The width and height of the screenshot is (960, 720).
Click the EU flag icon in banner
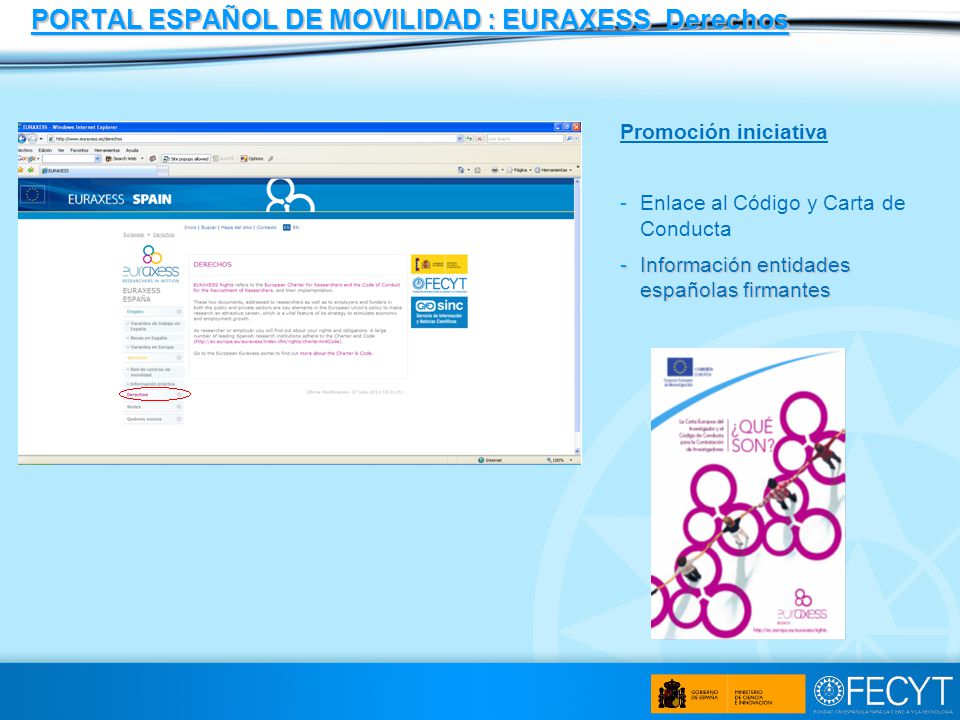click(x=32, y=195)
